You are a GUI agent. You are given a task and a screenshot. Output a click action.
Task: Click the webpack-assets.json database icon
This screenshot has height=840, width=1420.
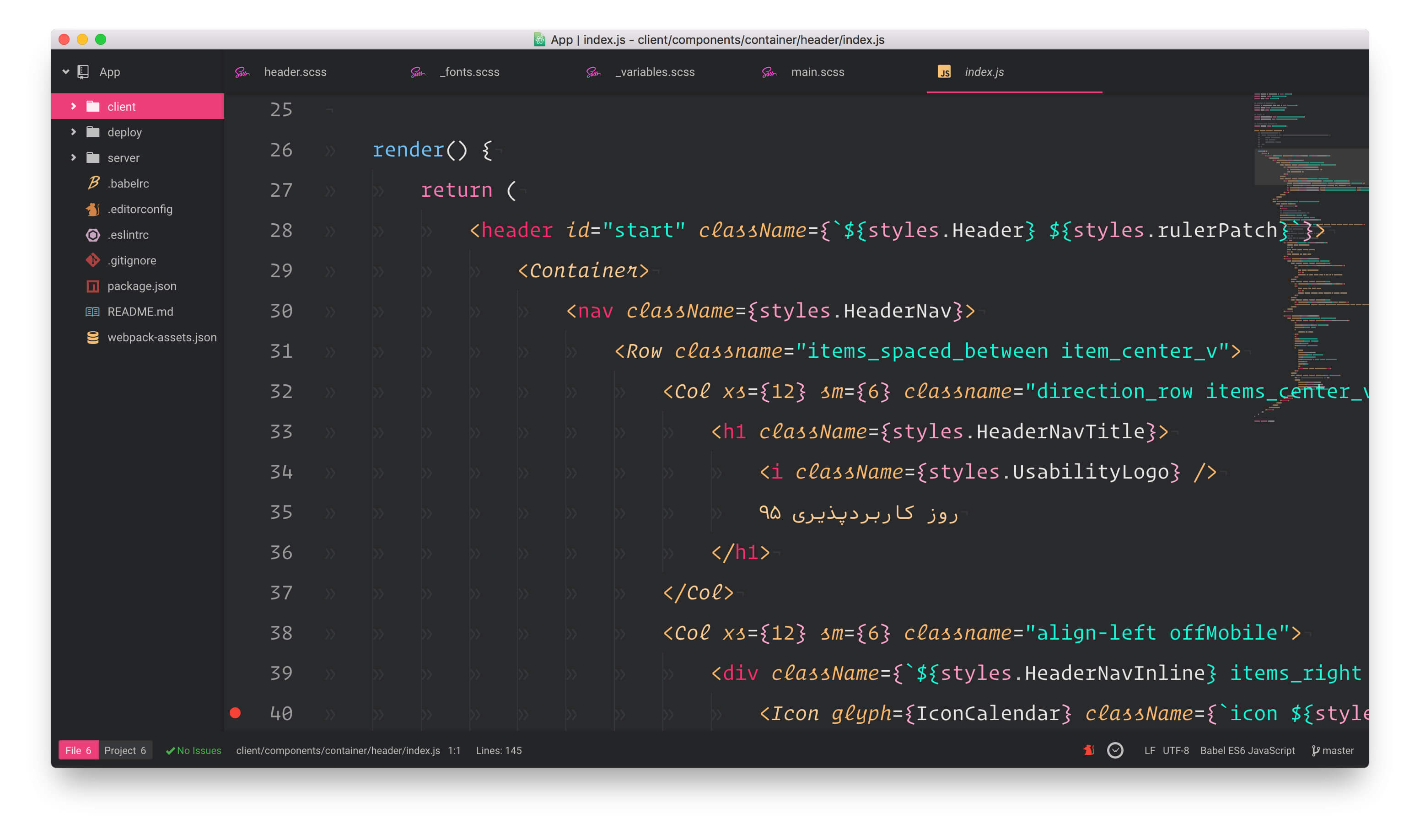93,337
